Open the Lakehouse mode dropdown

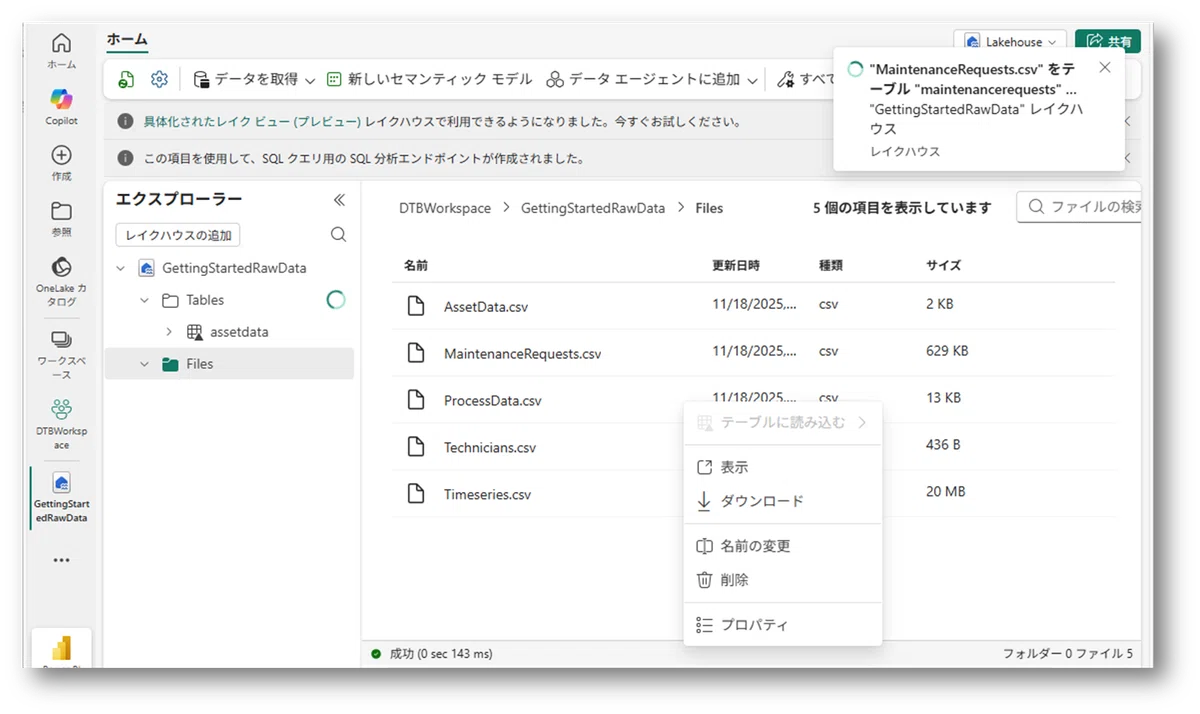click(x=1010, y=42)
